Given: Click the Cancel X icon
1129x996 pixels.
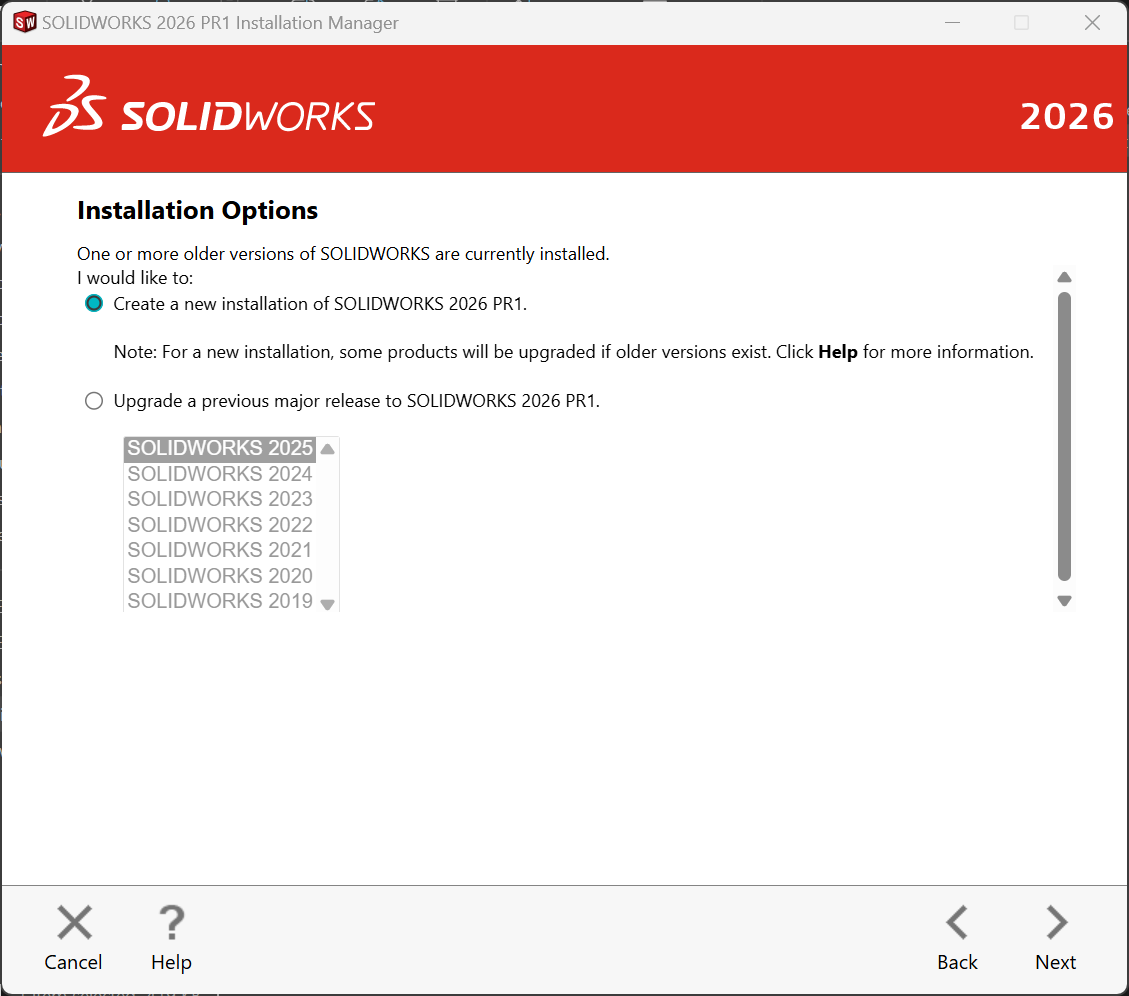Looking at the screenshot, I should click(73, 922).
